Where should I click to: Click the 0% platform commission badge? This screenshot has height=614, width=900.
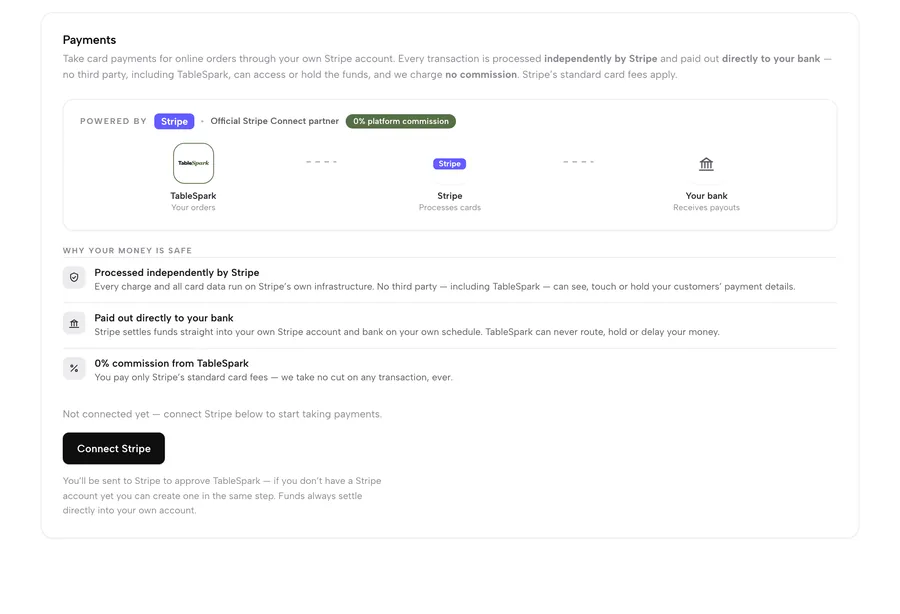coord(401,121)
